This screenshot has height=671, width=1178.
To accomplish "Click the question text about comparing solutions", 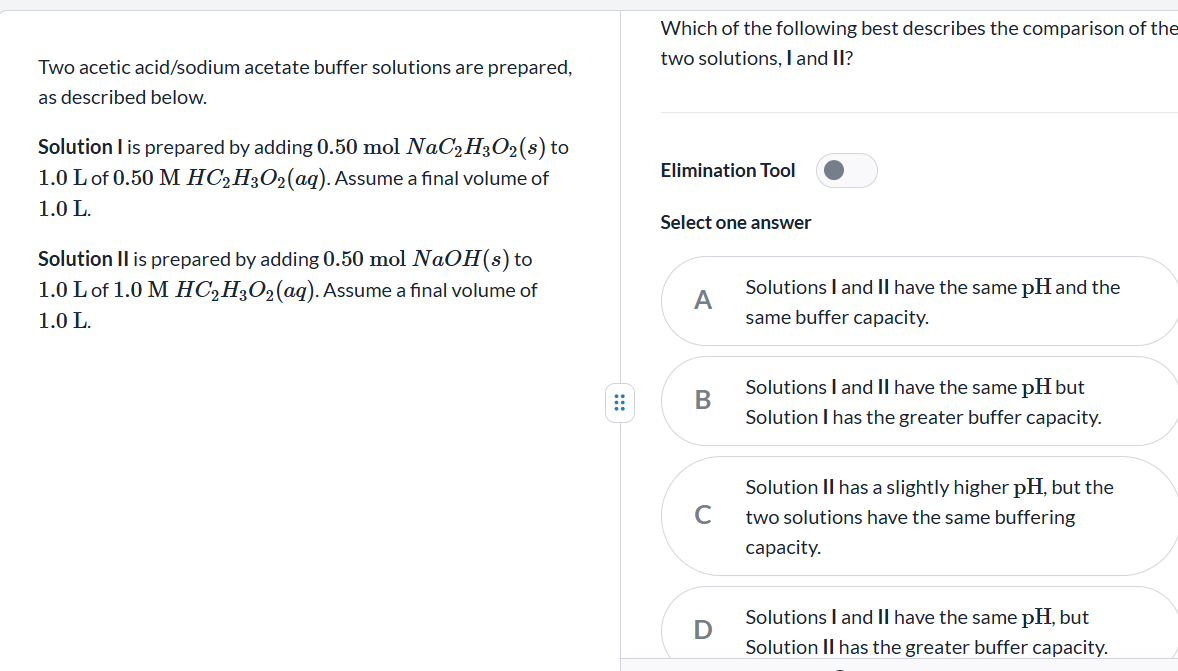I will coord(900,42).
